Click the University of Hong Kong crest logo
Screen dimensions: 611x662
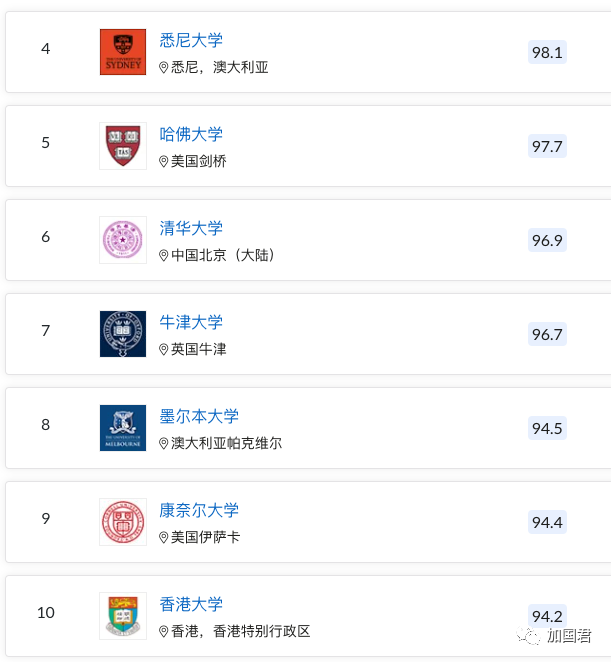(123, 616)
